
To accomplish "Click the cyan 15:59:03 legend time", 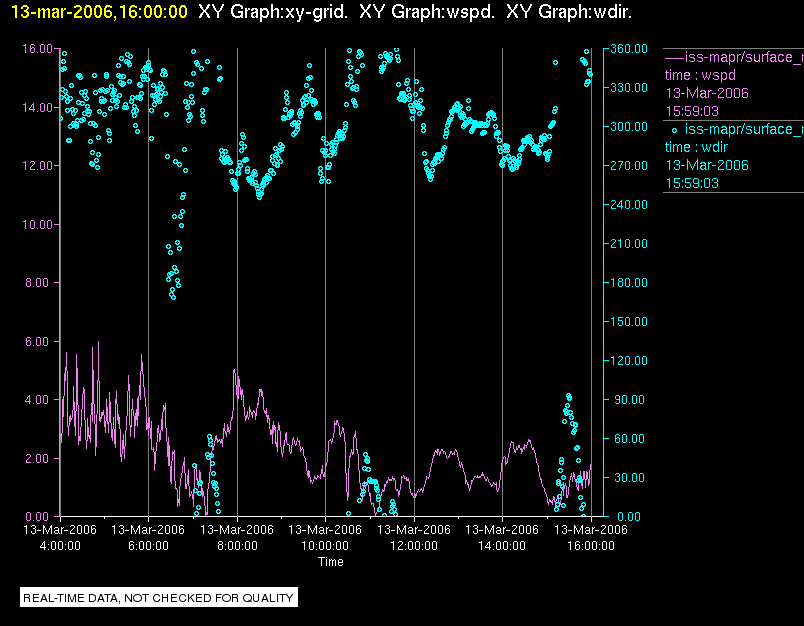I will coord(692,183).
